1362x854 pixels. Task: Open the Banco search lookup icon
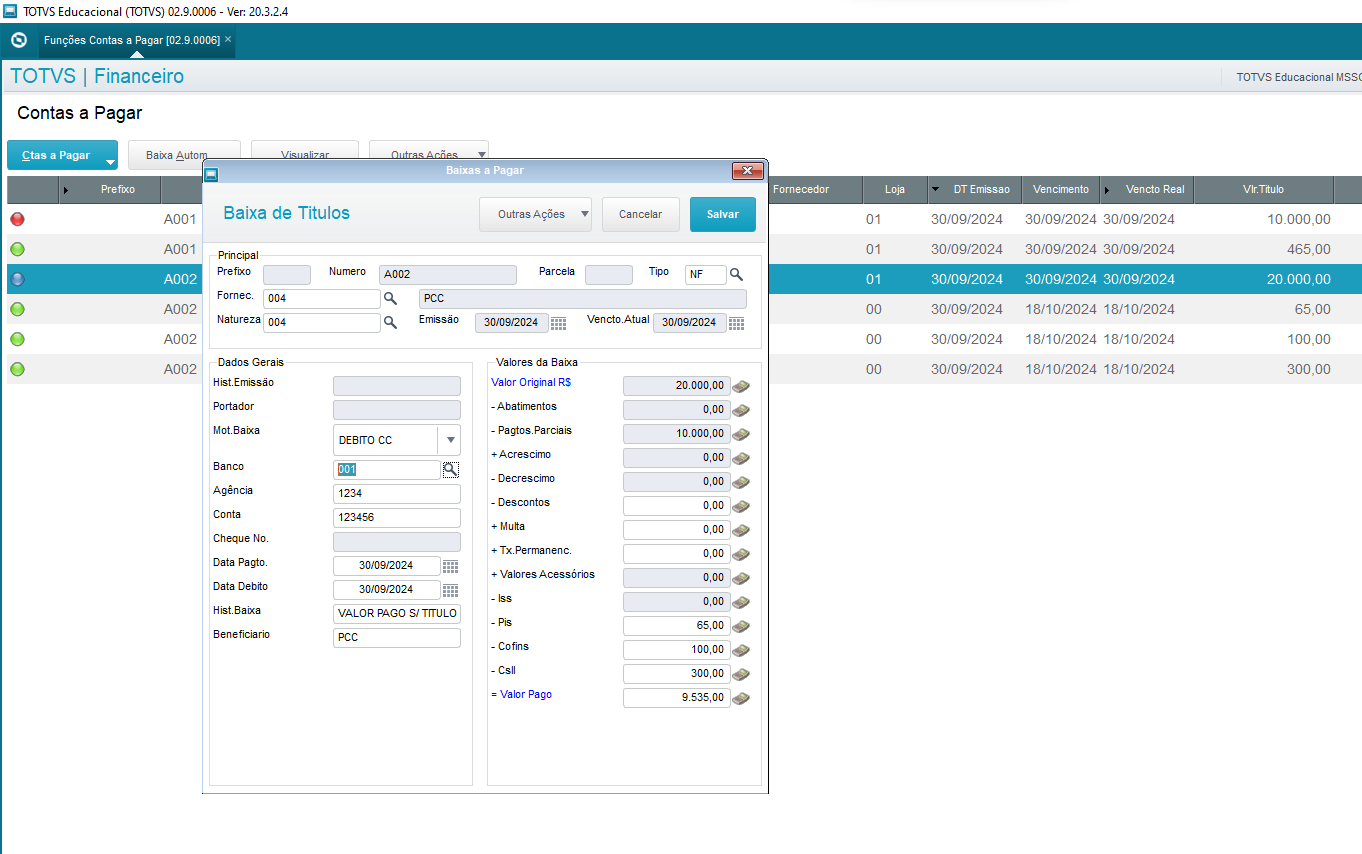pos(450,469)
